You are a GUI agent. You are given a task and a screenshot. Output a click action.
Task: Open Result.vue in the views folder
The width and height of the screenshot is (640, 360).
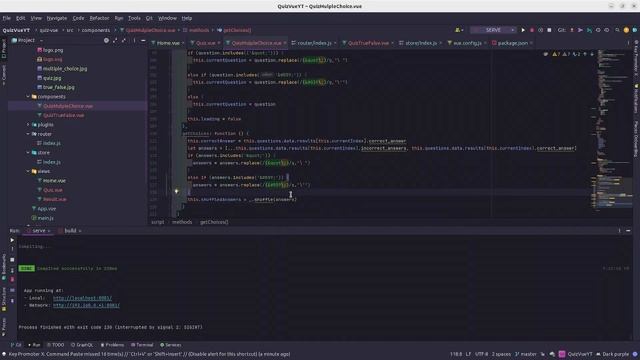coord(54,199)
